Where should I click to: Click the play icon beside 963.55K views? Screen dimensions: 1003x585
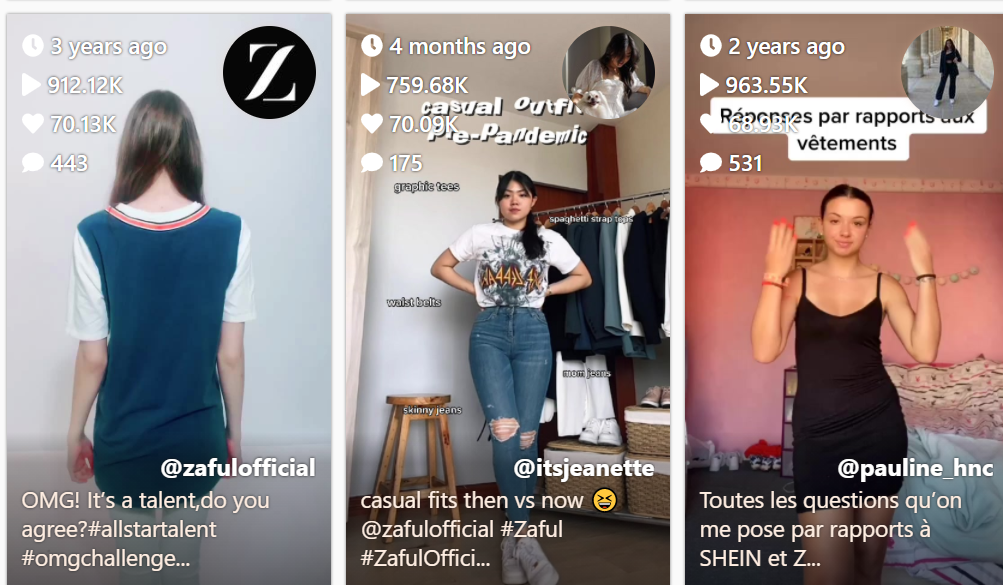709,85
